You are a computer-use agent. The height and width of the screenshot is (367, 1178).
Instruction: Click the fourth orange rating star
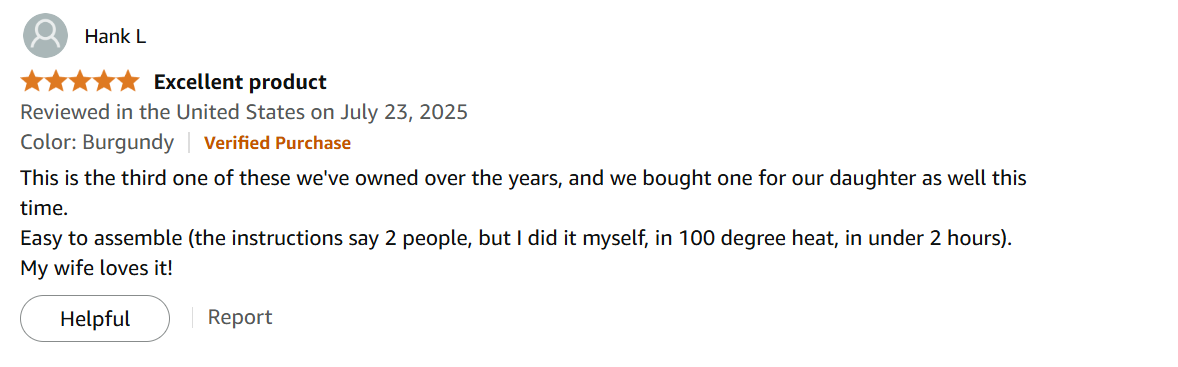tap(104, 81)
